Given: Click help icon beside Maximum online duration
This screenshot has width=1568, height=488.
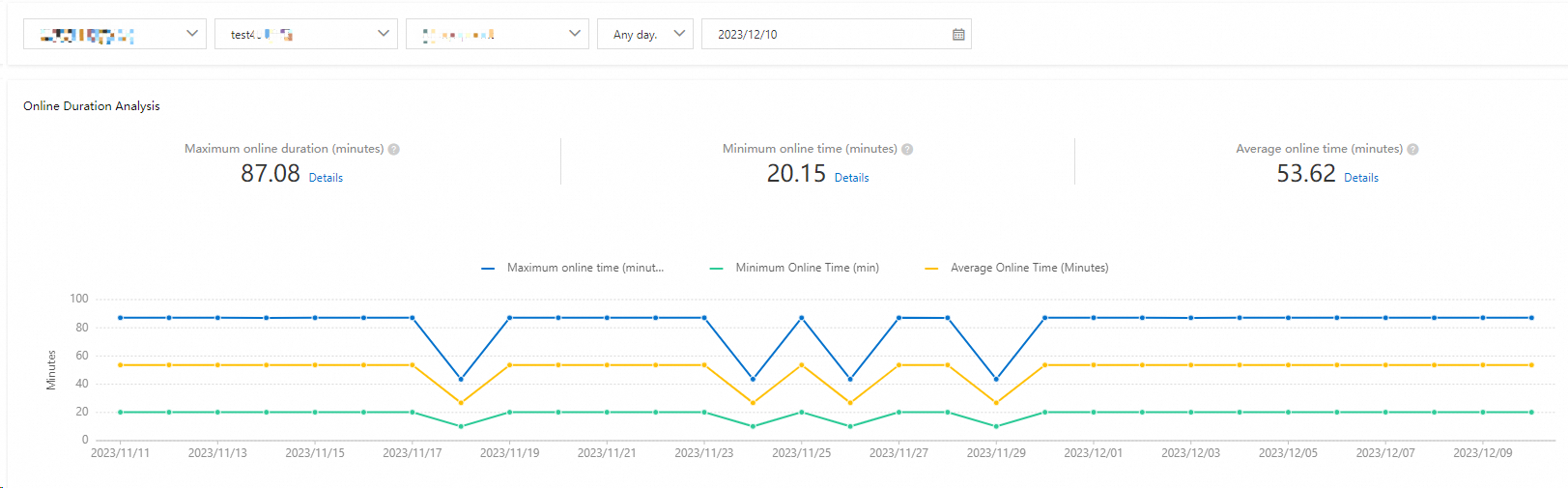Looking at the screenshot, I should click(394, 150).
